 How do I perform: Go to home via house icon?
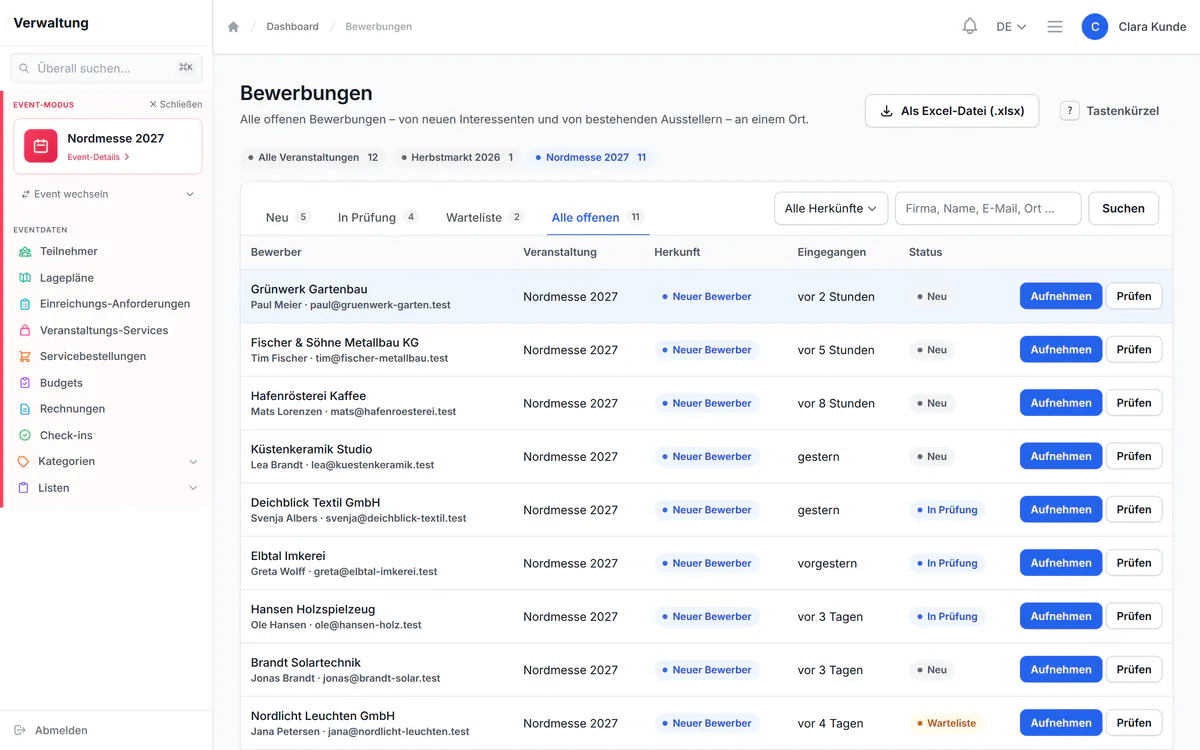pyautogui.click(x=233, y=27)
